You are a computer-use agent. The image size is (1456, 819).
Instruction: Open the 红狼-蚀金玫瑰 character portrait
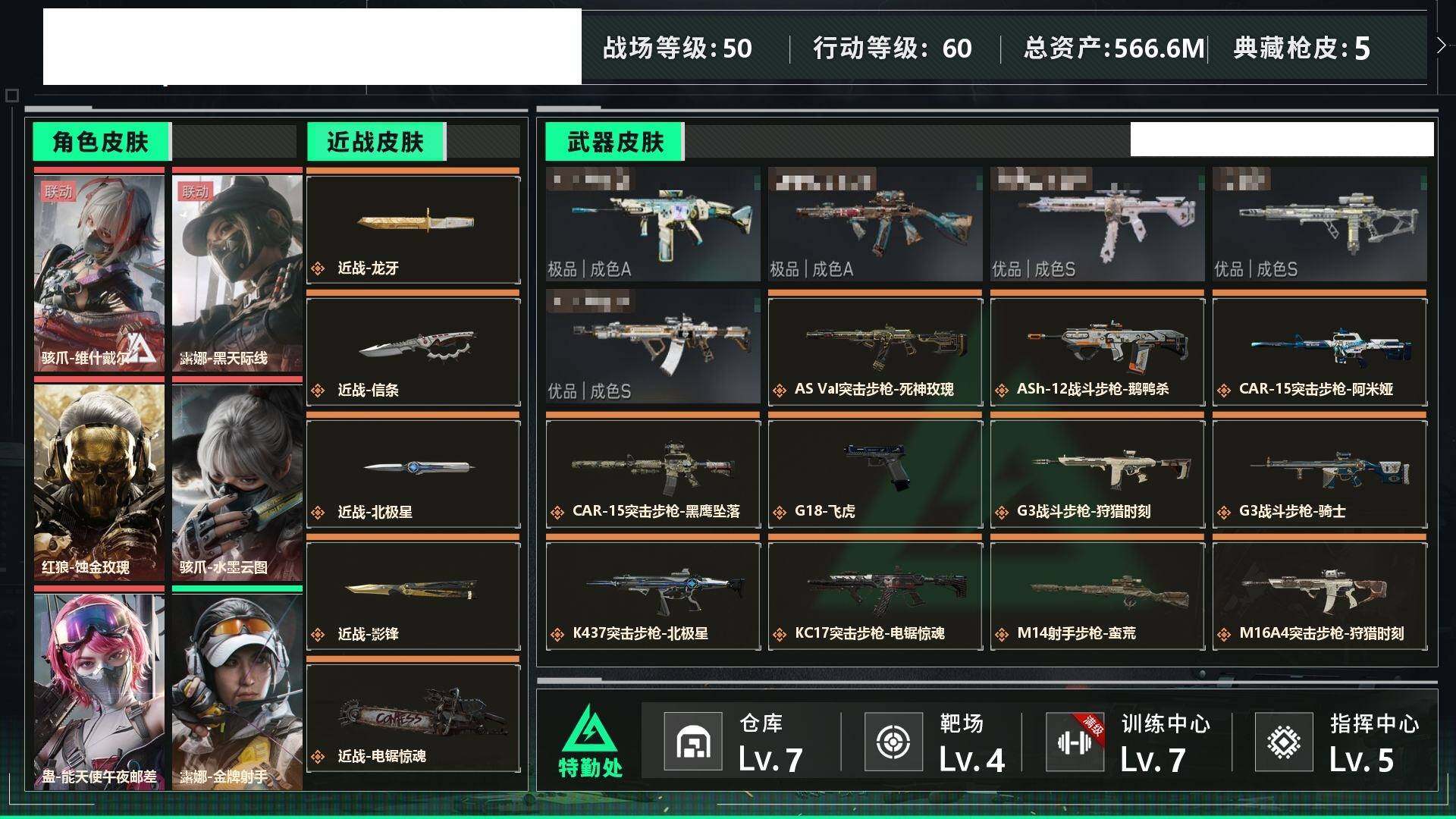click(x=99, y=482)
